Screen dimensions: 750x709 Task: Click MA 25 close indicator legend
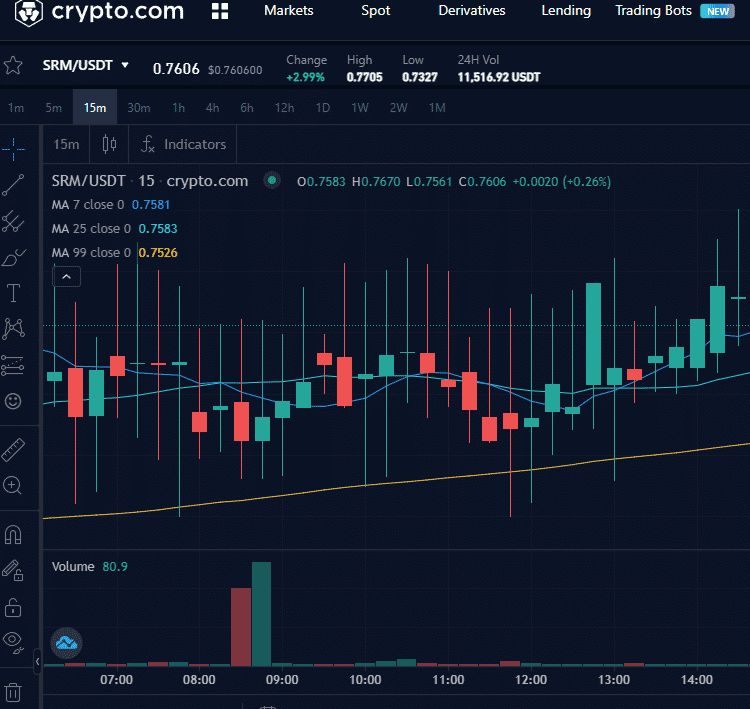click(x=114, y=229)
